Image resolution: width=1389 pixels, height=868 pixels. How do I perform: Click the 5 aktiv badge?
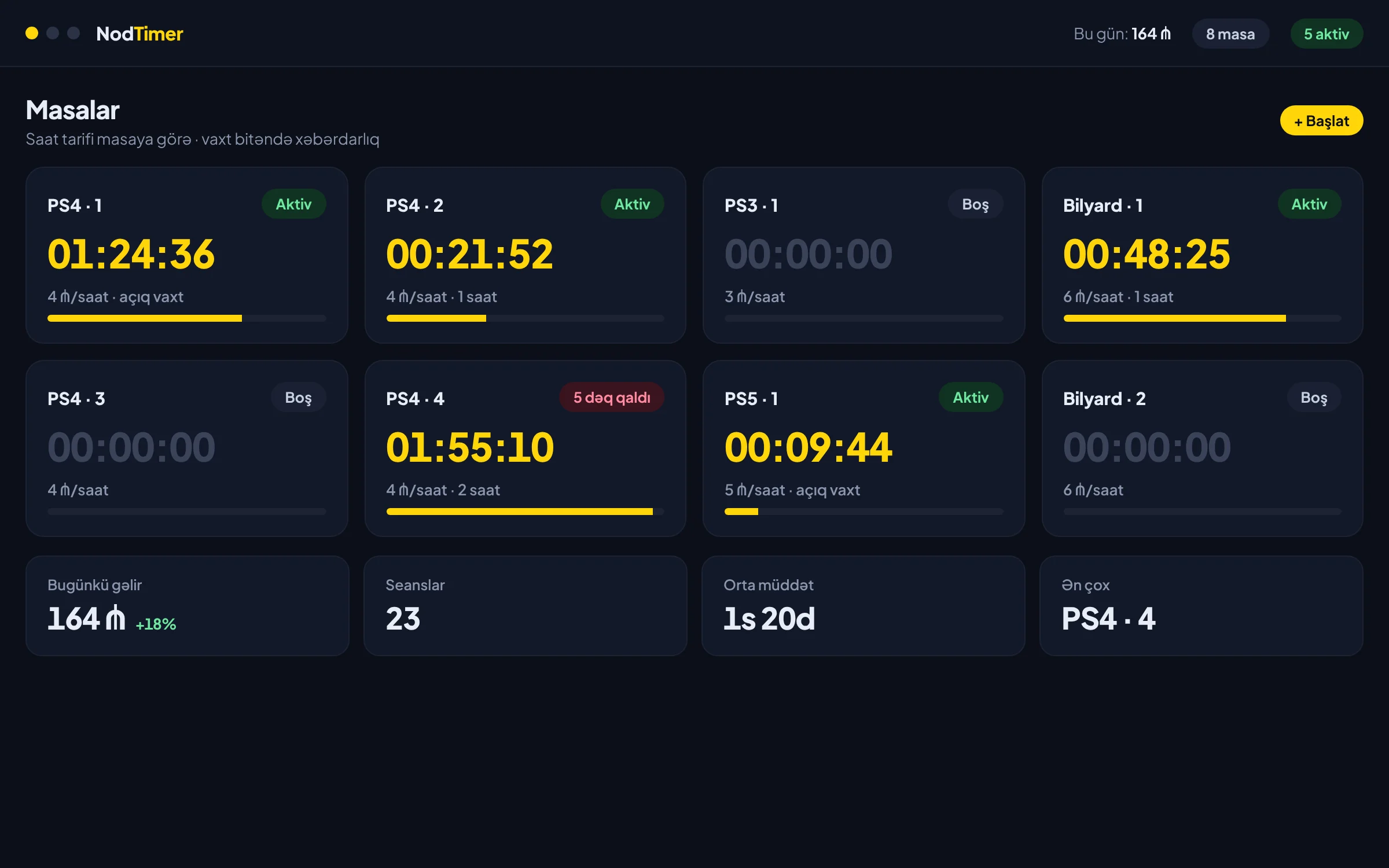click(1326, 34)
